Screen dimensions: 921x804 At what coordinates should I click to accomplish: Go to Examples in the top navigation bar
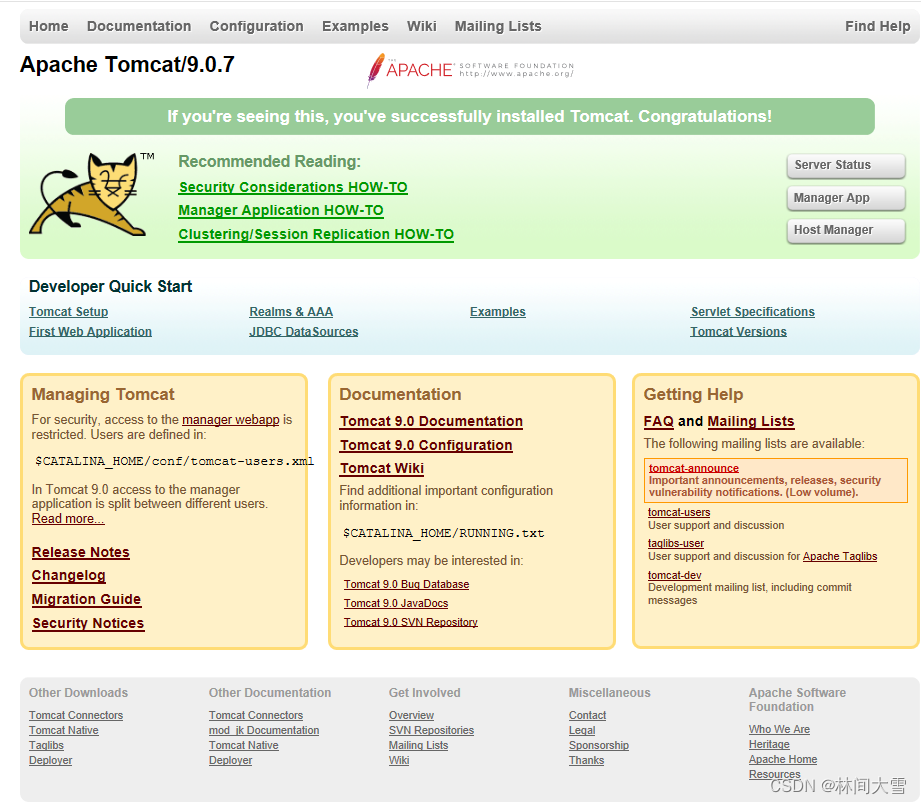tap(355, 26)
